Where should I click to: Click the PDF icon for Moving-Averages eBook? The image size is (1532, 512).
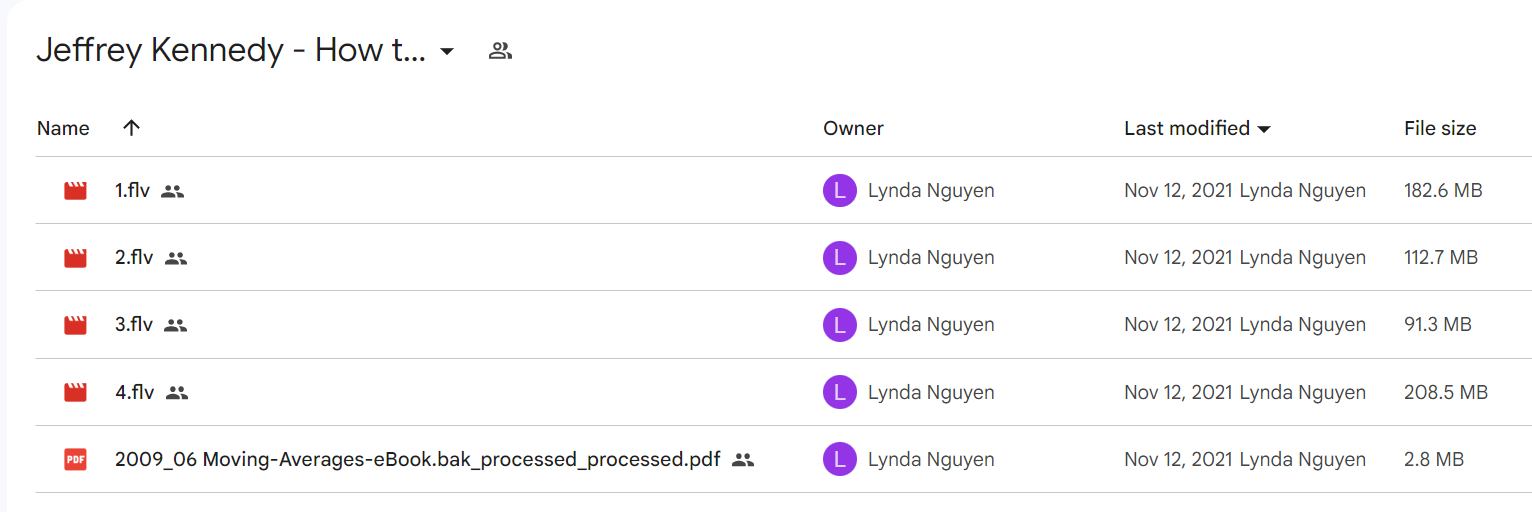(x=75, y=460)
